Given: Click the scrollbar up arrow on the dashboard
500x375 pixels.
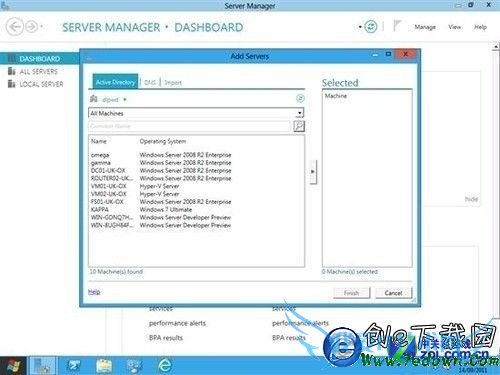Looking at the screenshot, I should click(x=496, y=47).
